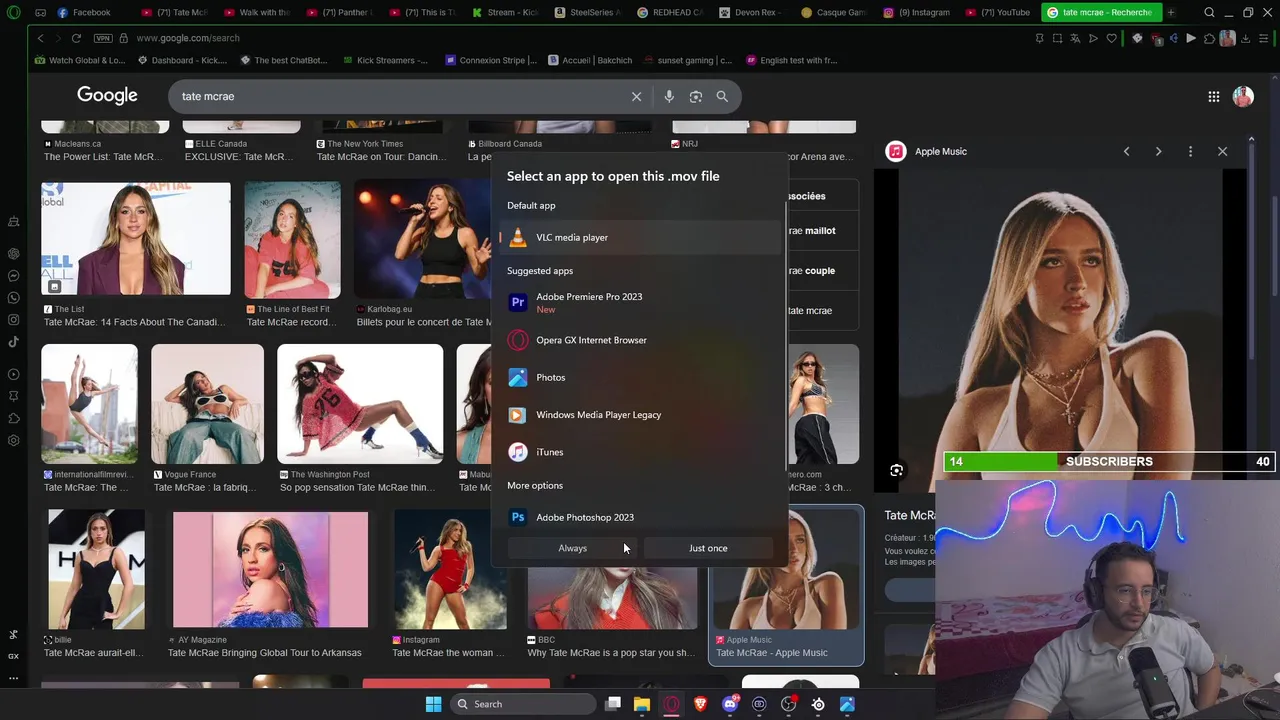
Task: Switch to the Instagram tab
Action: [x=917, y=12]
